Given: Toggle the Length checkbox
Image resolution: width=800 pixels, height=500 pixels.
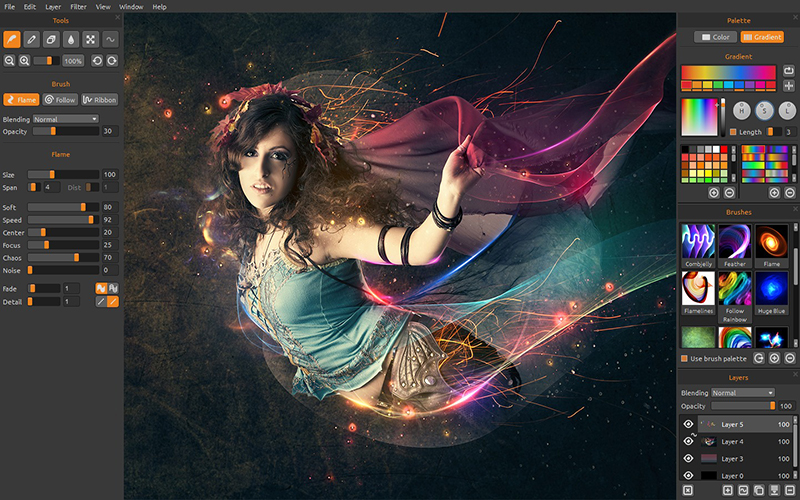Looking at the screenshot, I should coord(733,132).
